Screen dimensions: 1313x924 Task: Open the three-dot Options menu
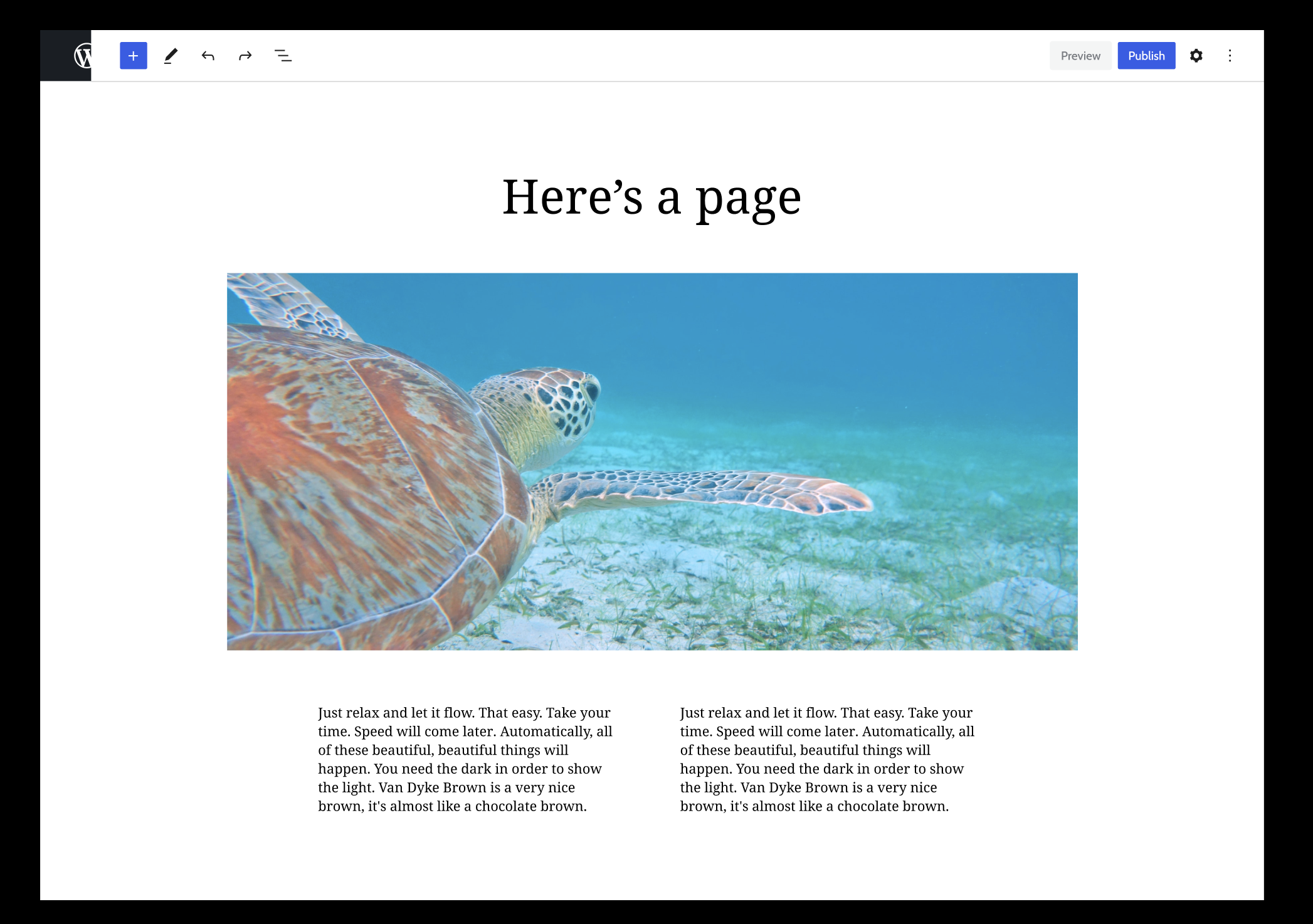(1230, 56)
